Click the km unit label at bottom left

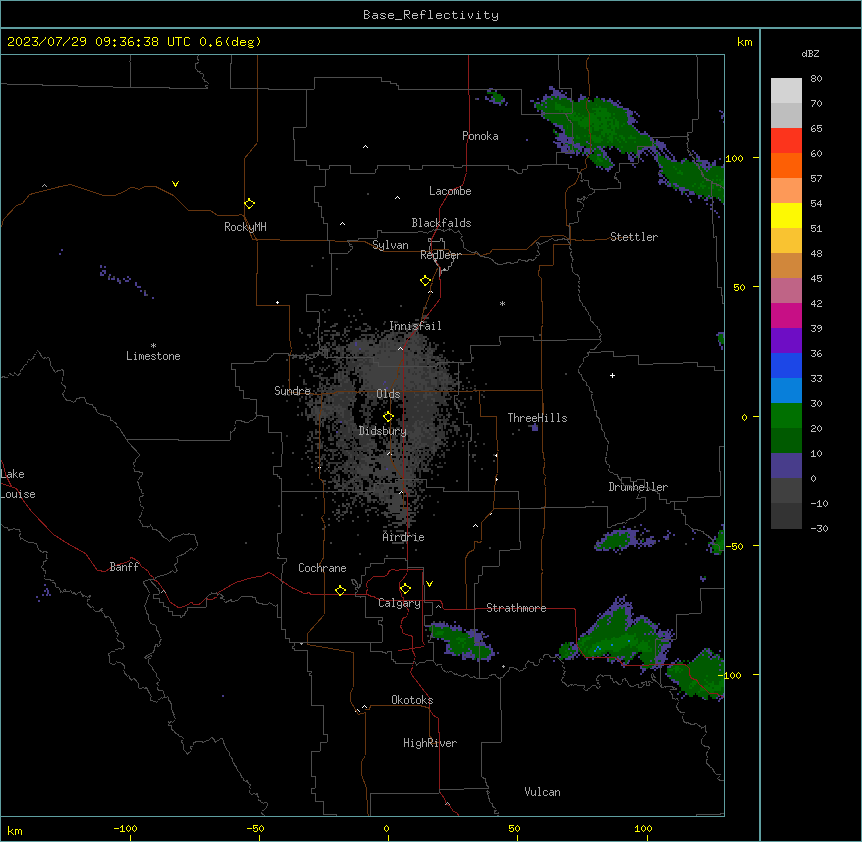coord(15,831)
